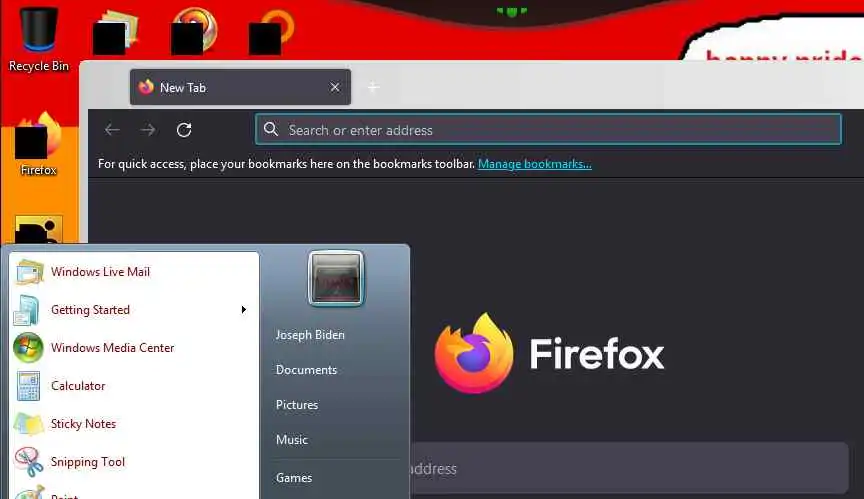Open Games from Start menu
This screenshot has height=499, width=864.
(x=294, y=478)
